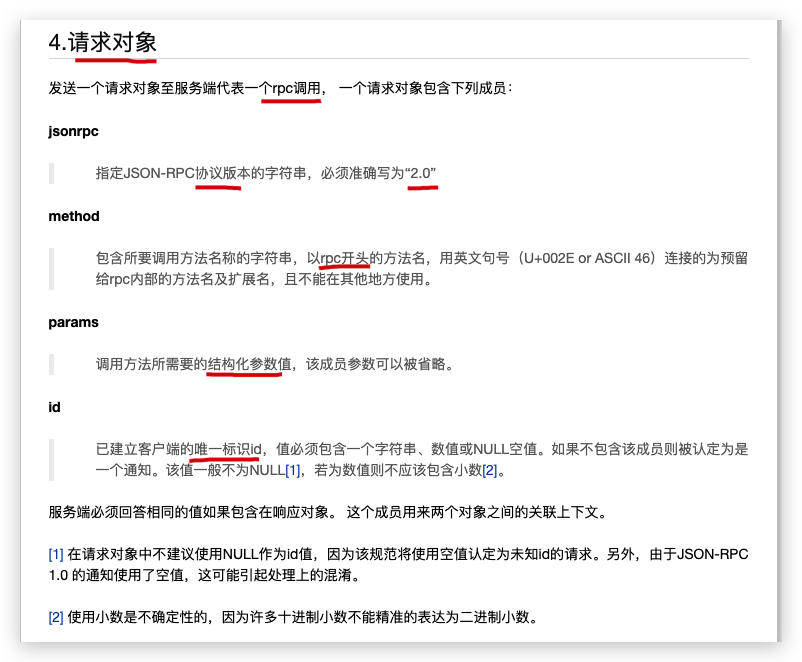Click the text U+002E or ASCII 46

pos(587,258)
